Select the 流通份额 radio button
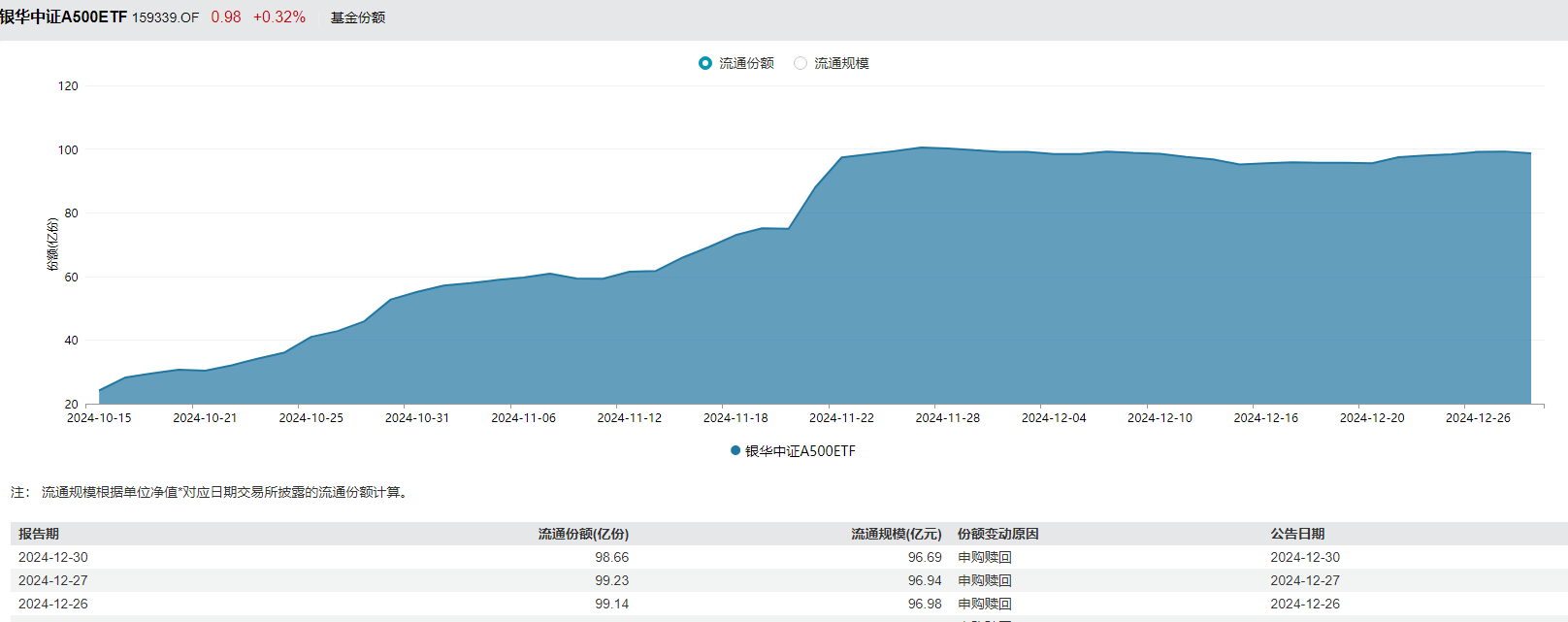Screen dimensions: 1568x622 coord(705,63)
